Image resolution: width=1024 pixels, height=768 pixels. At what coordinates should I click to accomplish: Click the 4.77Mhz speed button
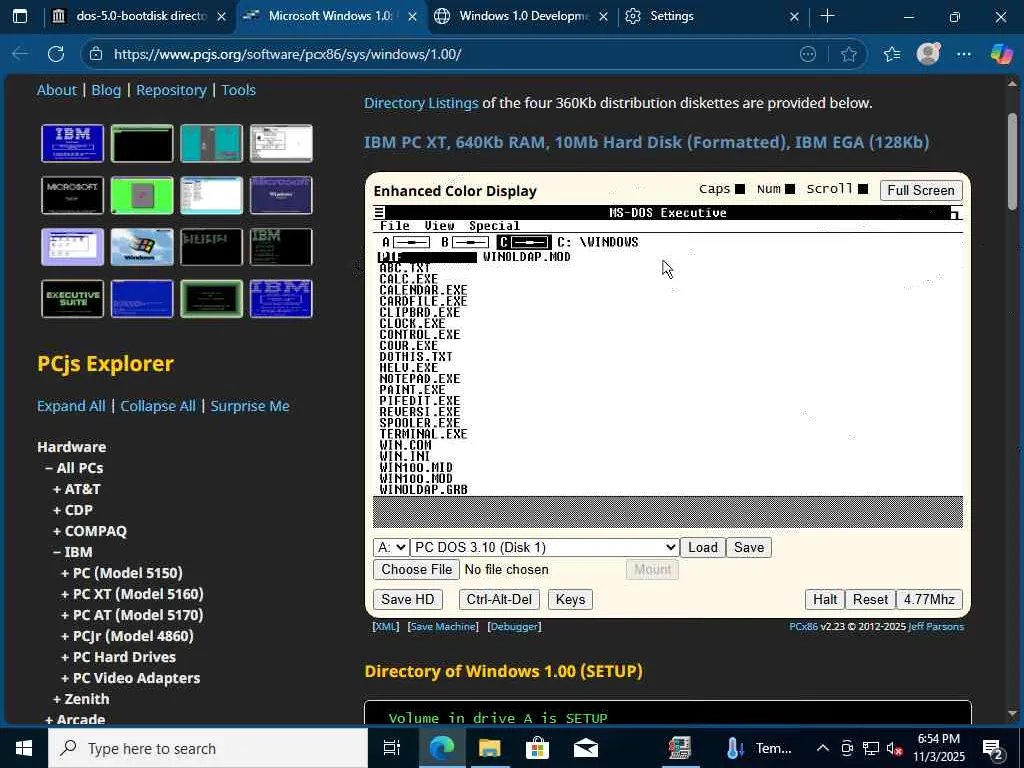929,600
